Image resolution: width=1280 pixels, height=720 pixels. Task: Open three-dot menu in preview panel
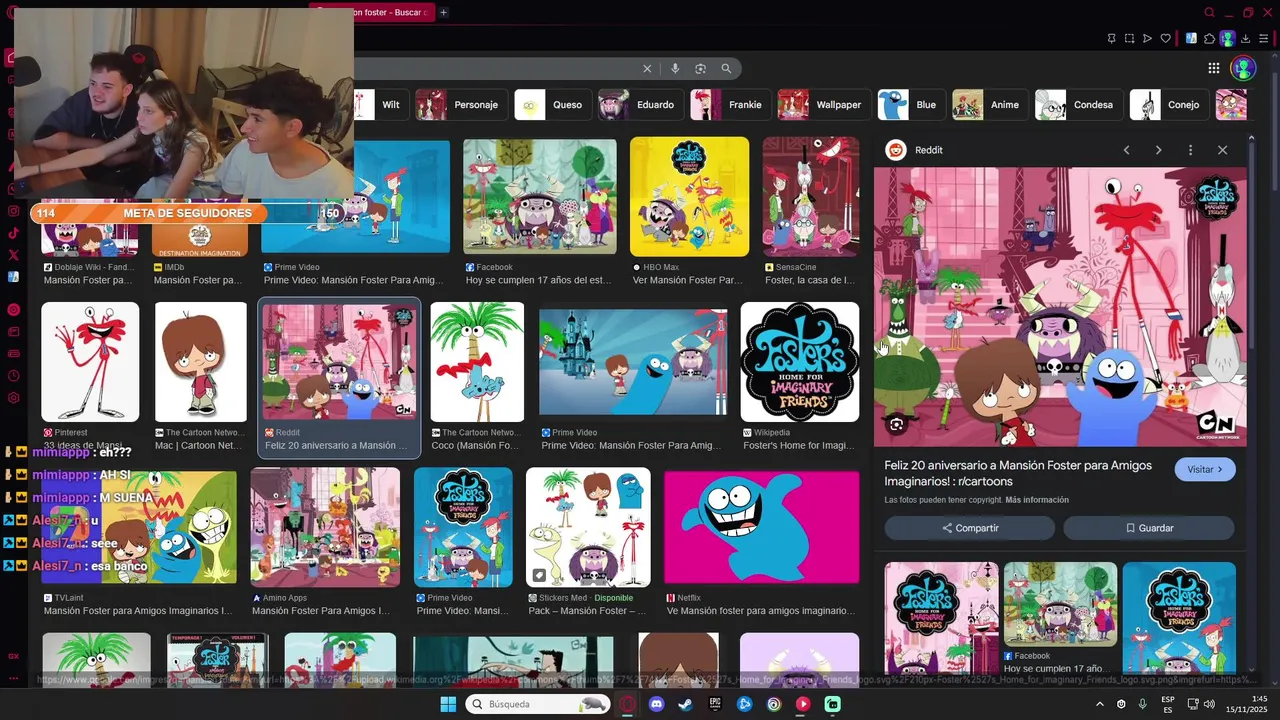coord(1190,150)
